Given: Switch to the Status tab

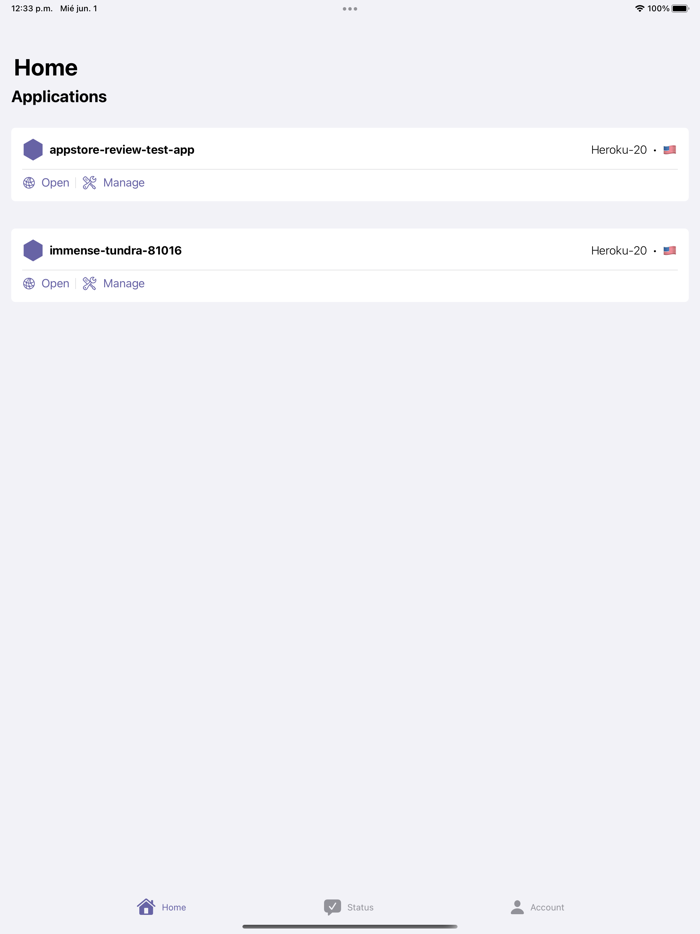Looking at the screenshot, I should coord(349,907).
